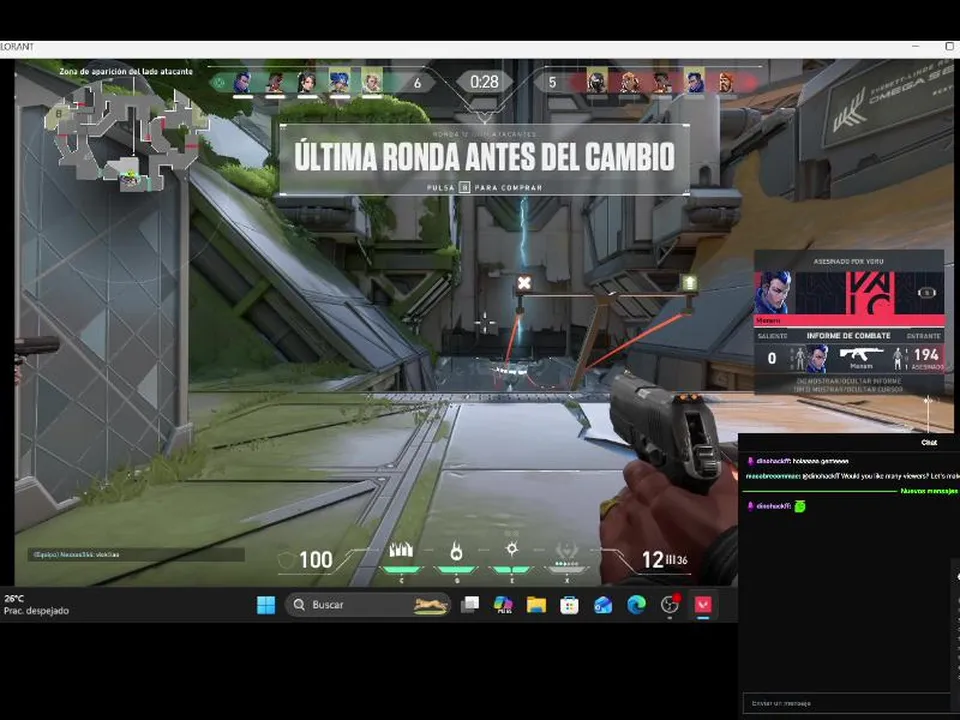This screenshot has width=960, height=720.
Task: Open Task View from the taskbar
Action: (470, 605)
